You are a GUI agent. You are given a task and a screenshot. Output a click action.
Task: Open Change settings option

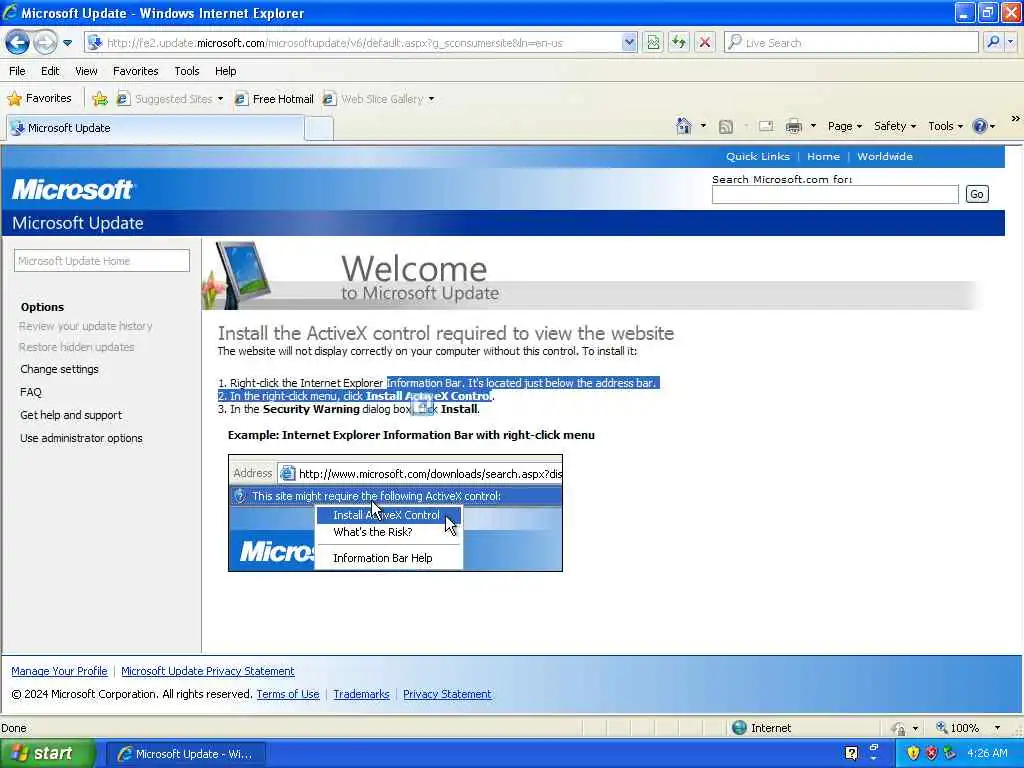[59, 369]
